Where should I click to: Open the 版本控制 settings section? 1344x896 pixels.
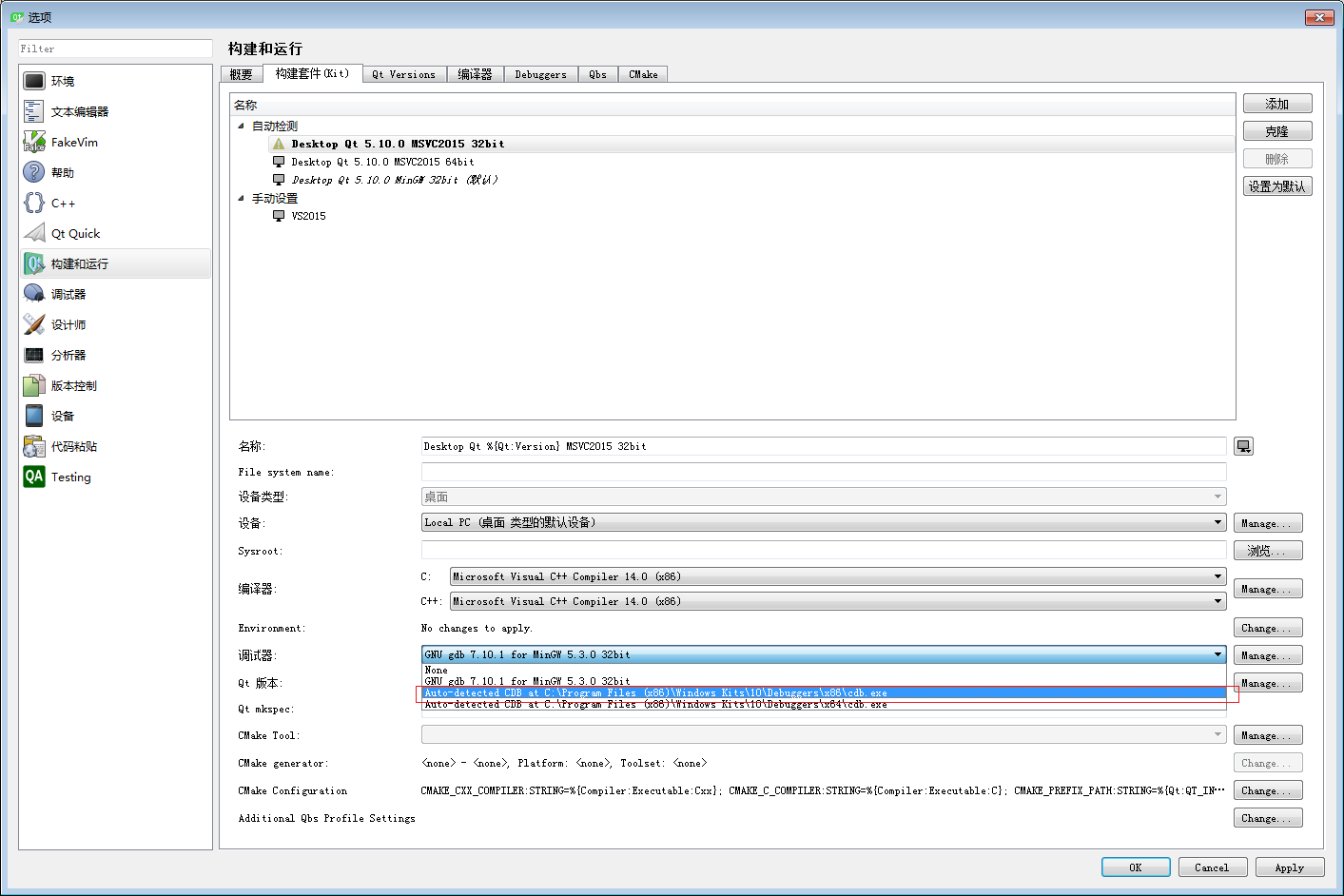[71, 384]
